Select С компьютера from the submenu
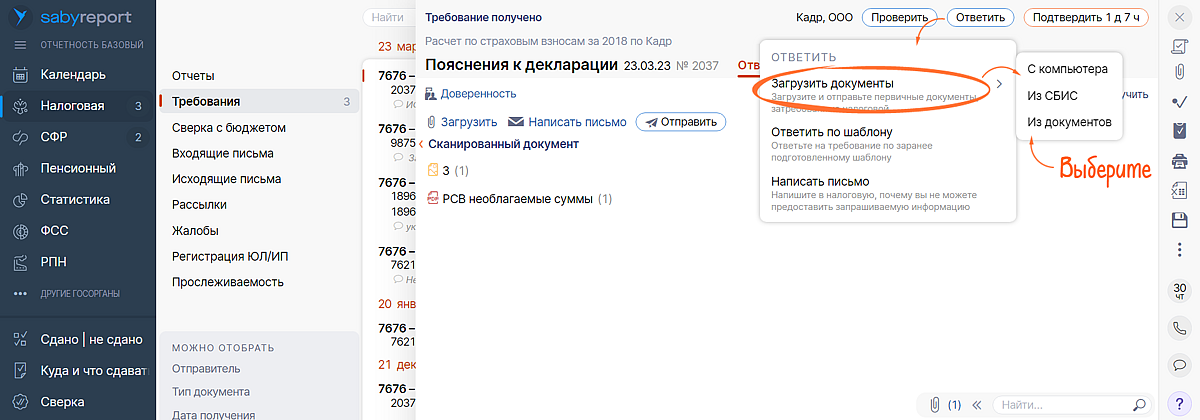Image resolution: width=1200 pixels, height=420 pixels. coord(1067,69)
